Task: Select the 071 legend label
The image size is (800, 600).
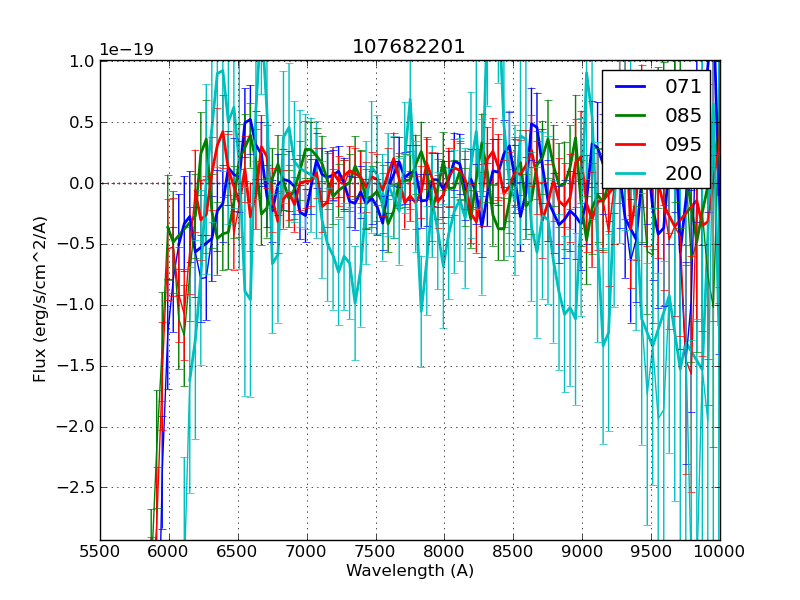Action: tap(683, 87)
